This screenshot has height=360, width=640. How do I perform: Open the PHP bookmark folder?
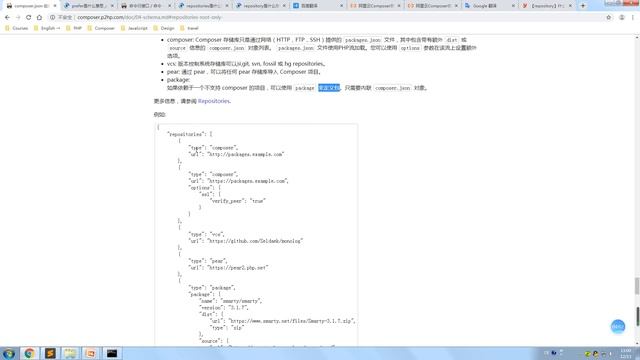point(74,28)
